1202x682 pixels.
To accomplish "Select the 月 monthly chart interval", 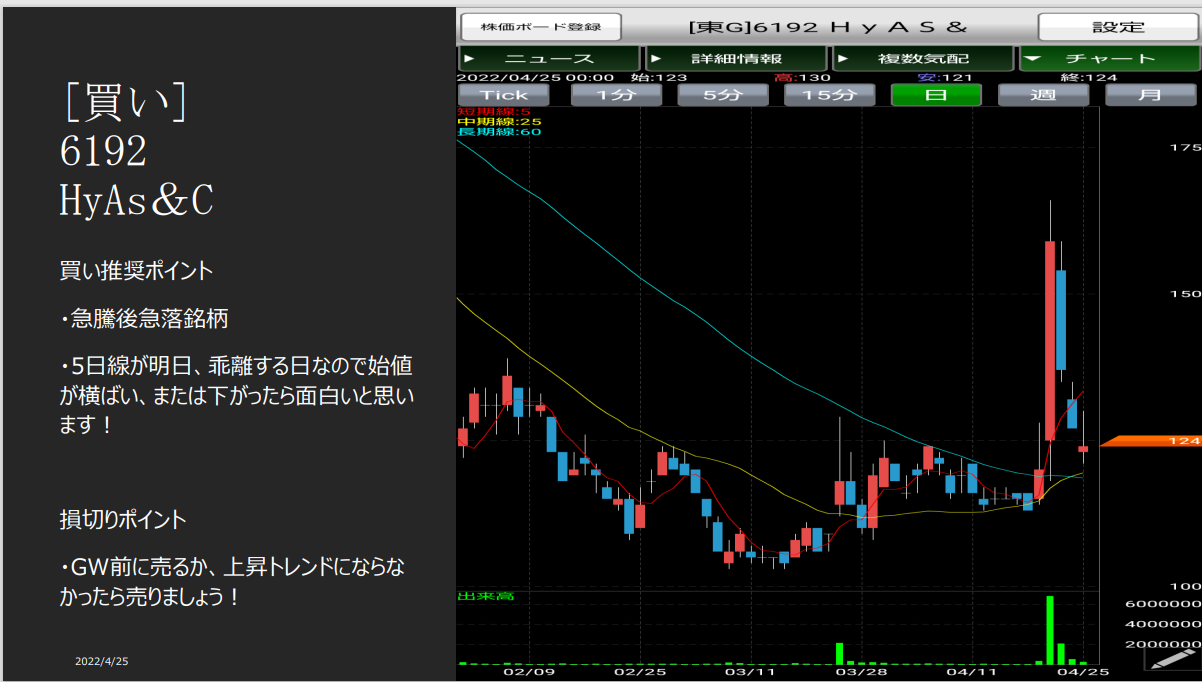I will pyautogui.click(x=1151, y=95).
